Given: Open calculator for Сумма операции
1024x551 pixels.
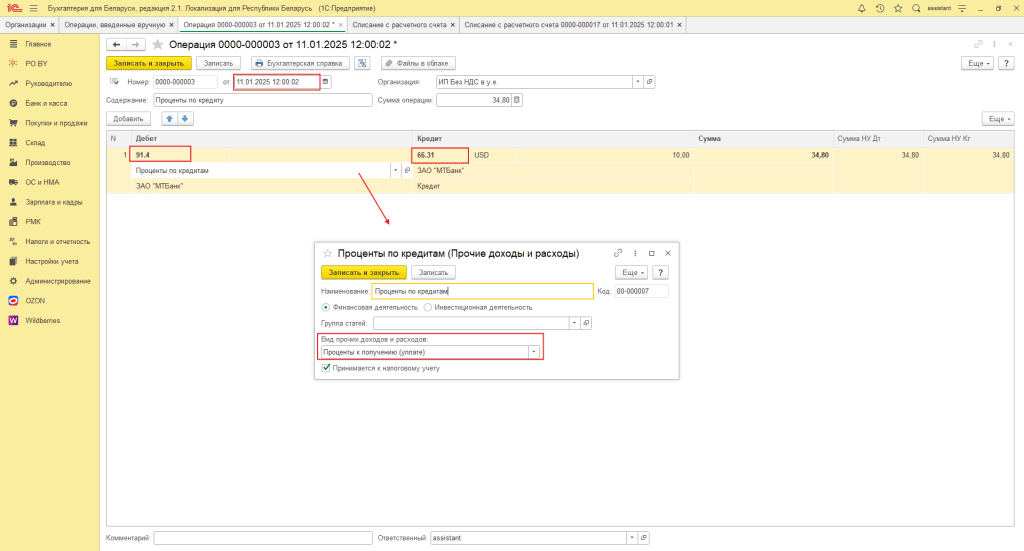Looking at the screenshot, I should point(517,101).
